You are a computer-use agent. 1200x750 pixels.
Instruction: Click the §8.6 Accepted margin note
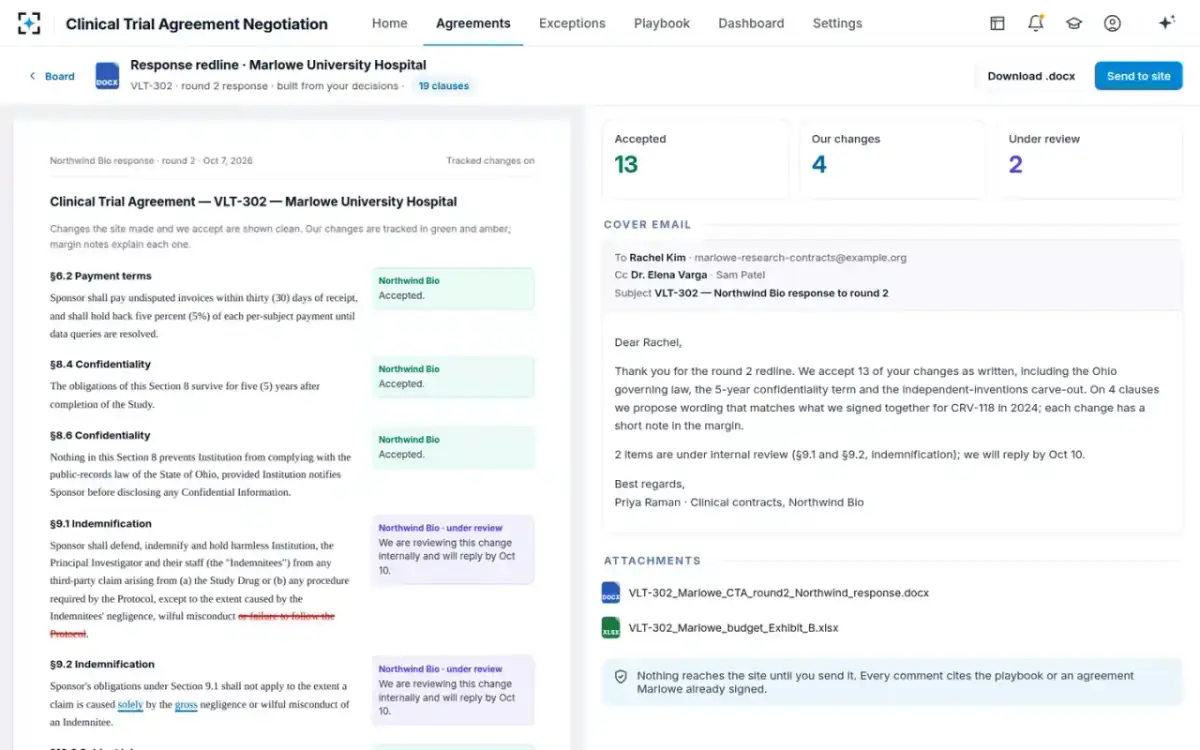tap(453, 447)
